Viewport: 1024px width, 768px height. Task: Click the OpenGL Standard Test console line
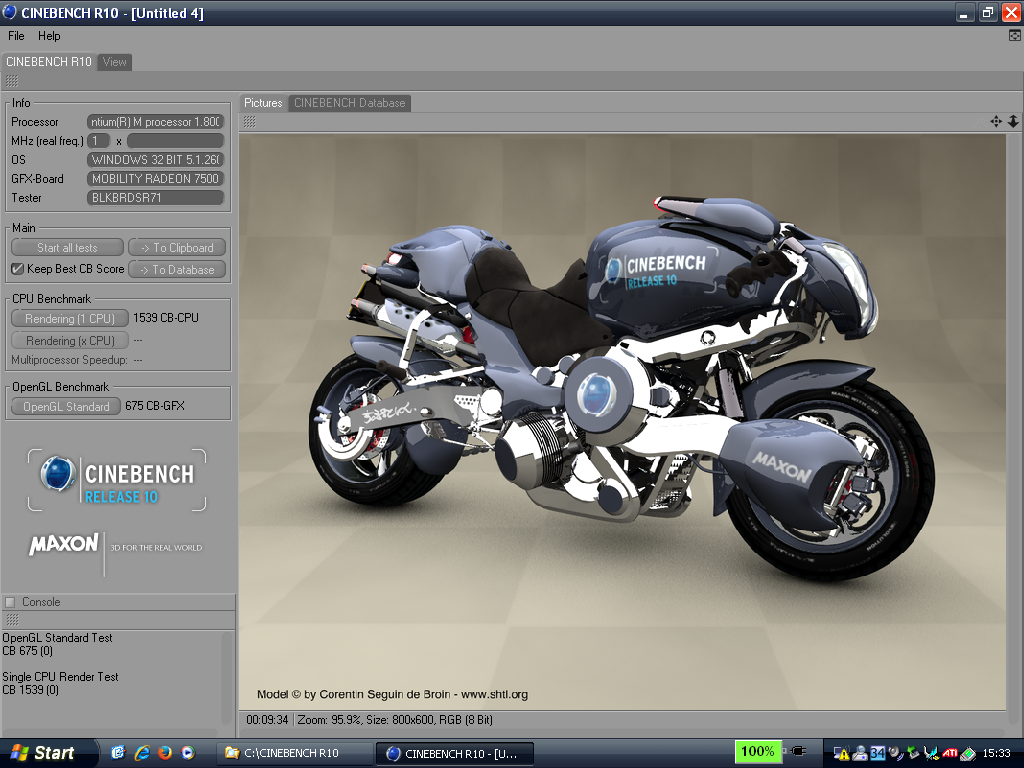[57, 638]
